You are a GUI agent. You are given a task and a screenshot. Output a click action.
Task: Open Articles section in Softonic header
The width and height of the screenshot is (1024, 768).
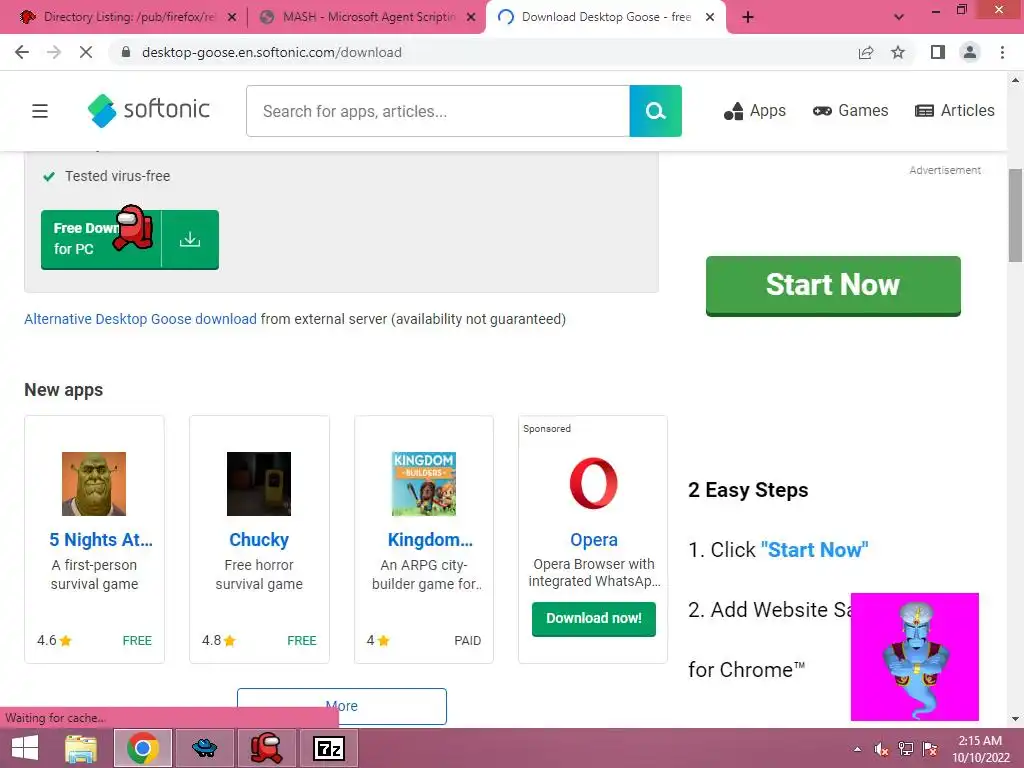coord(955,111)
